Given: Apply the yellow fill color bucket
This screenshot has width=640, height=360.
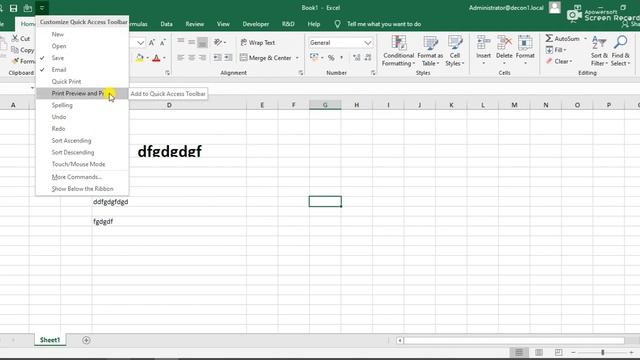Looking at the screenshot, I should (140, 58).
